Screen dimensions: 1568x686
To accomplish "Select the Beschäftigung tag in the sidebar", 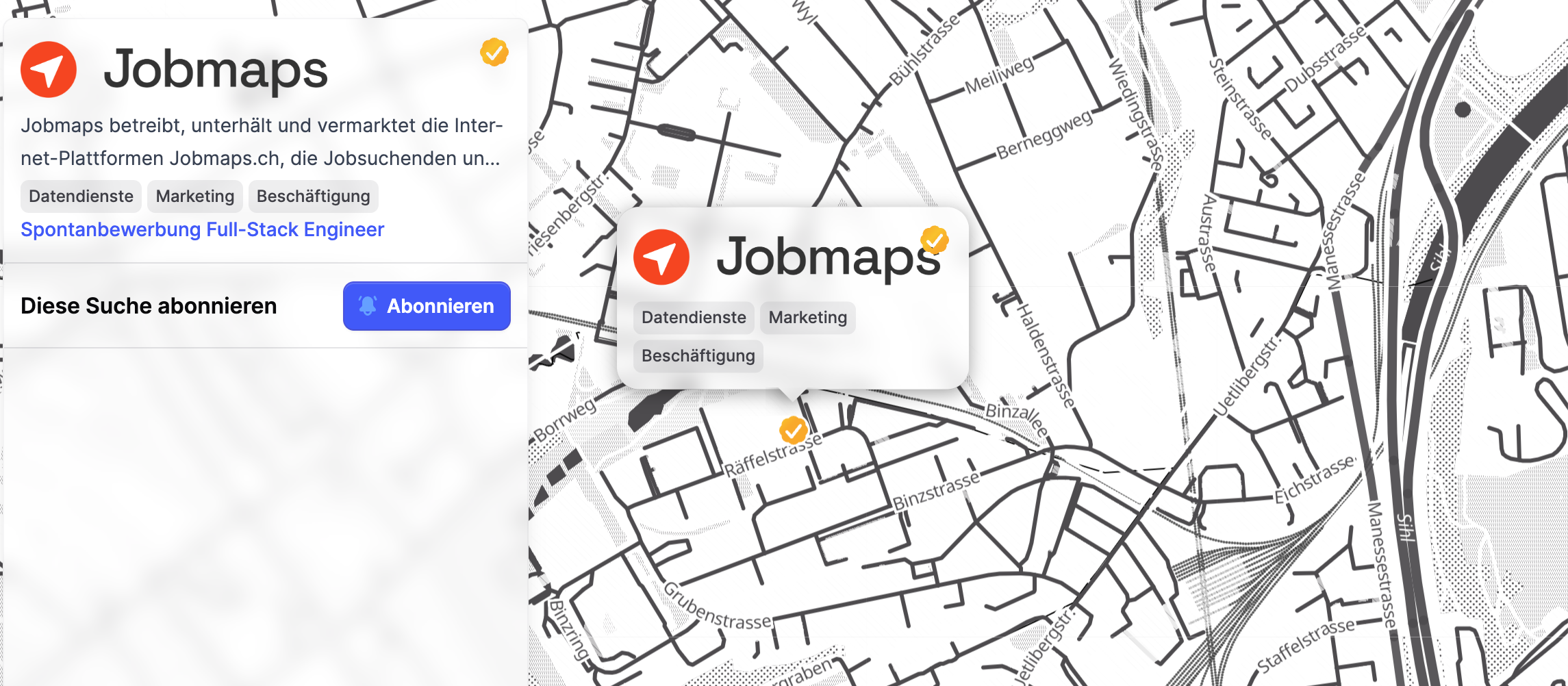I will pyautogui.click(x=313, y=196).
